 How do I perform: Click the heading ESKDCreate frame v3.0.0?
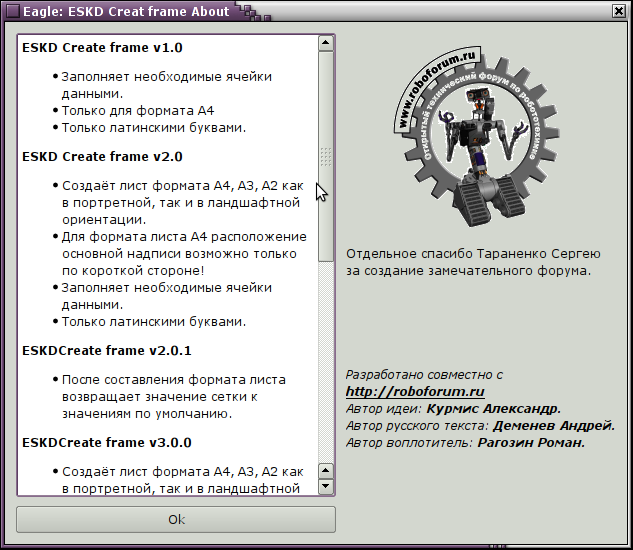pyautogui.click(x=107, y=443)
